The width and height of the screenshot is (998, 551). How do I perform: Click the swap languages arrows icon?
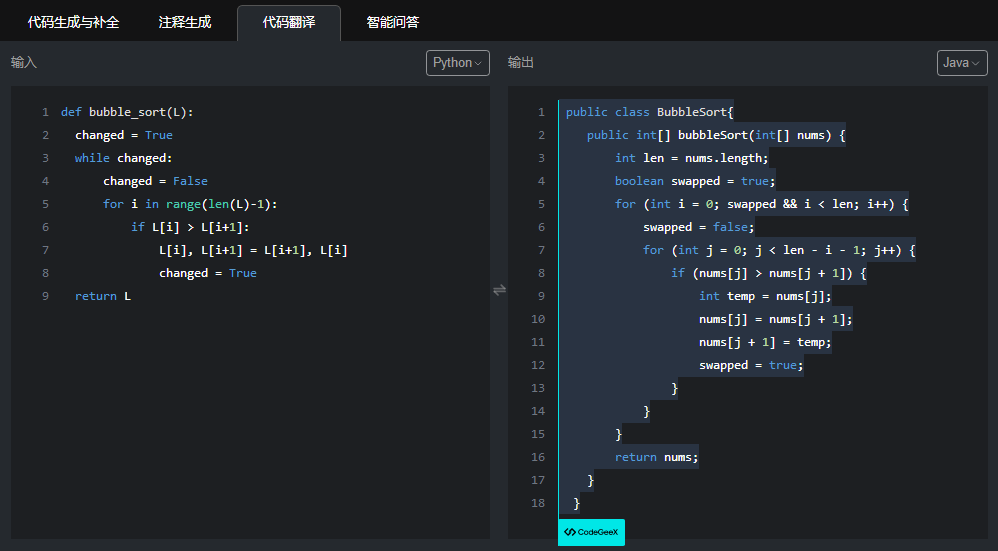coord(499,290)
